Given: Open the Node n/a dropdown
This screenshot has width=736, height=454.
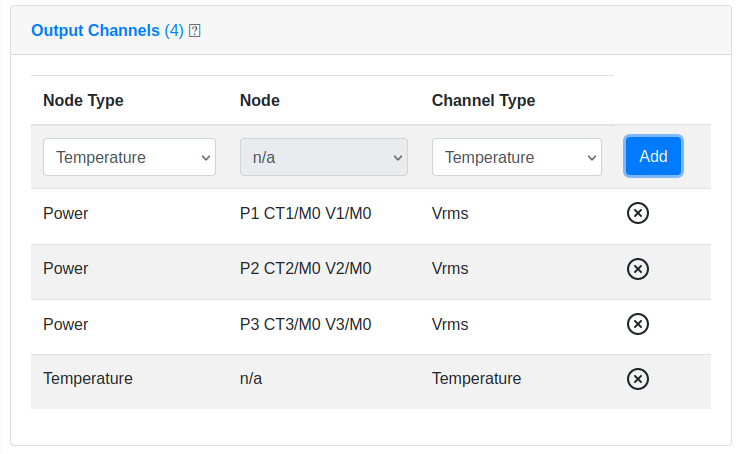Looking at the screenshot, I should (x=324, y=157).
